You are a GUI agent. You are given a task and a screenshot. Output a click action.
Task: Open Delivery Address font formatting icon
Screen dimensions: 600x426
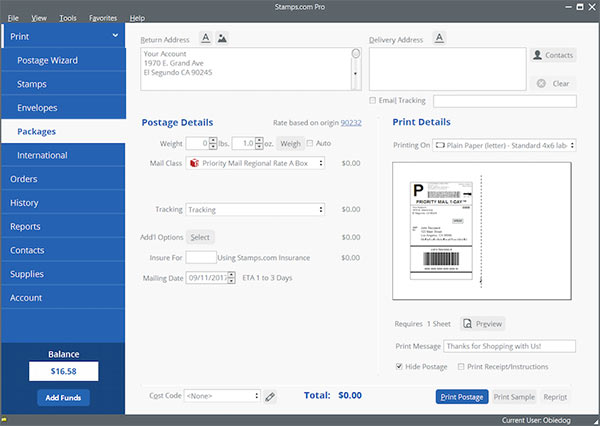coord(439,38)
